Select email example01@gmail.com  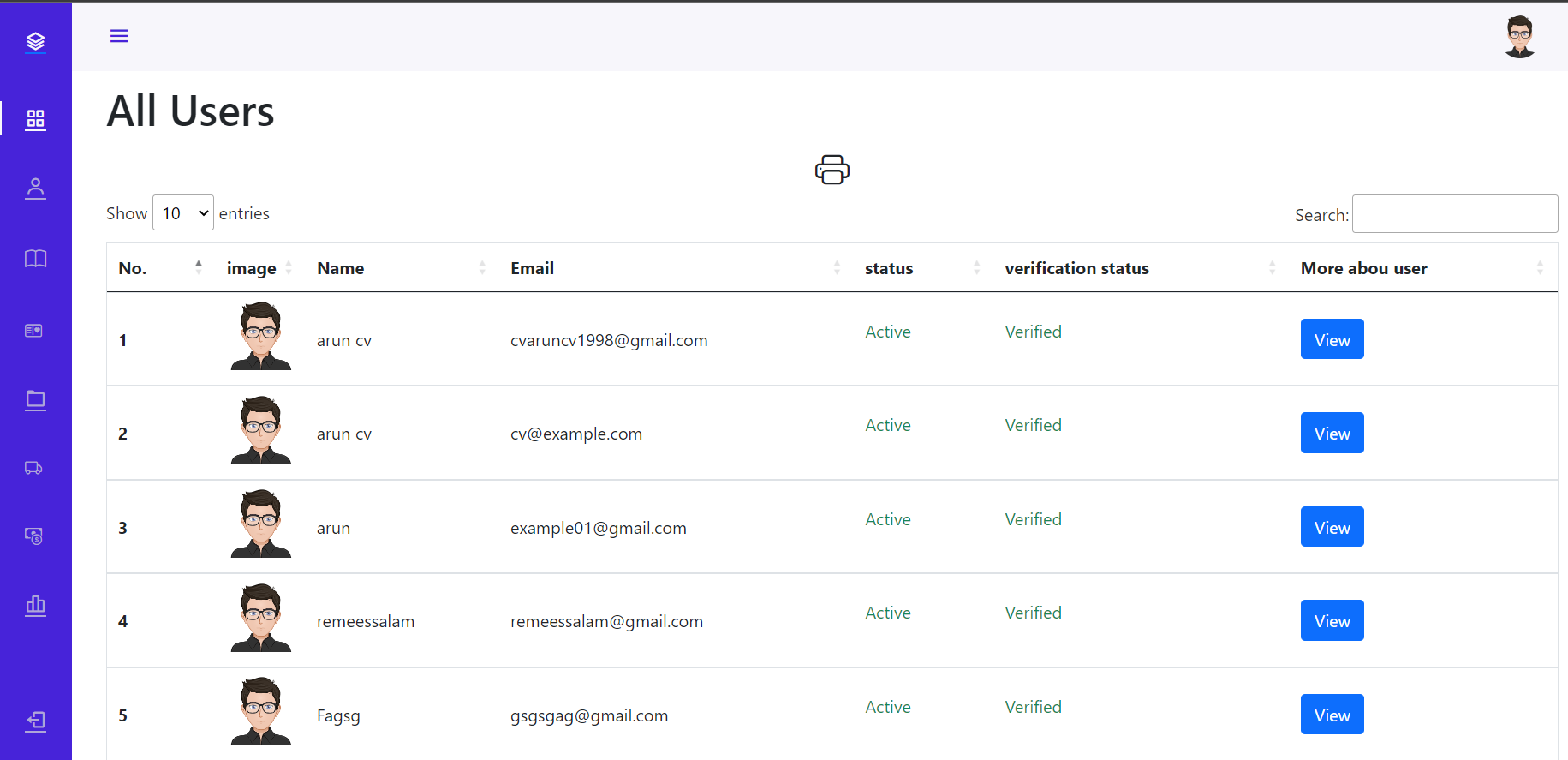coord(599,529)
